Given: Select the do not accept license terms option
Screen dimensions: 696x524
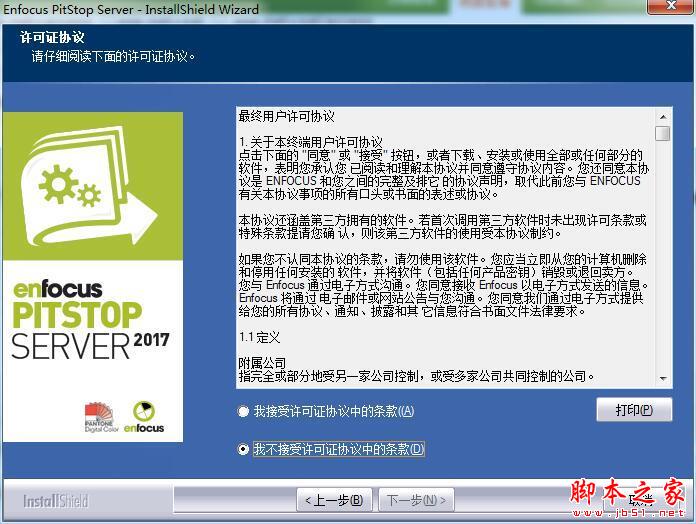Looking at the screenshot, I should point(243,449).
